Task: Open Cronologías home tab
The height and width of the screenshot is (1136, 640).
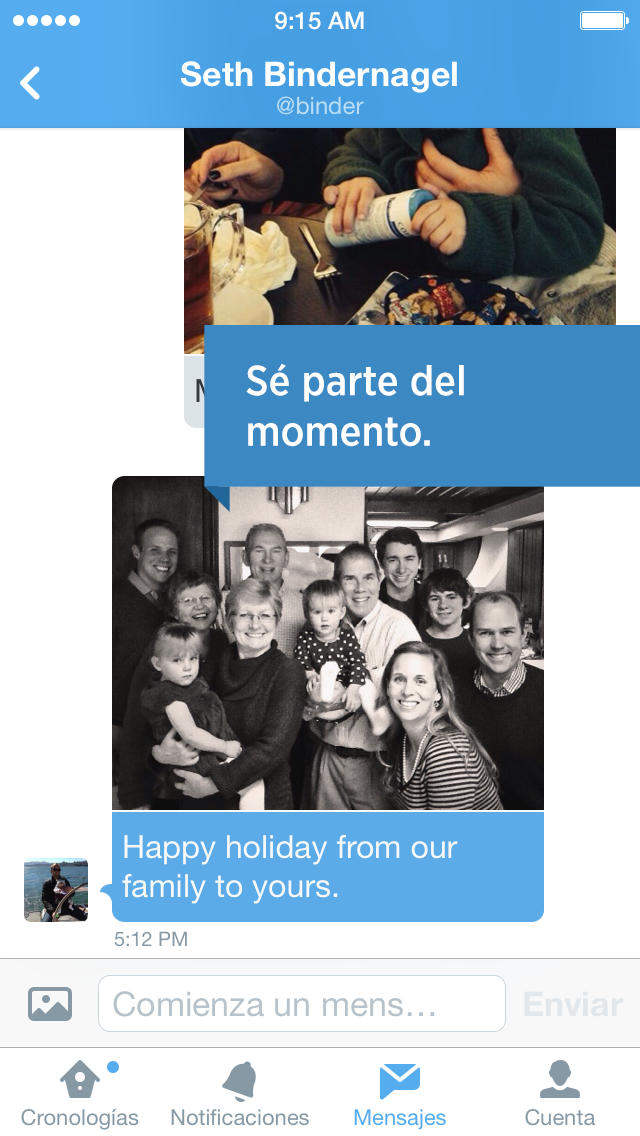Action: [x=80, y=1094]
